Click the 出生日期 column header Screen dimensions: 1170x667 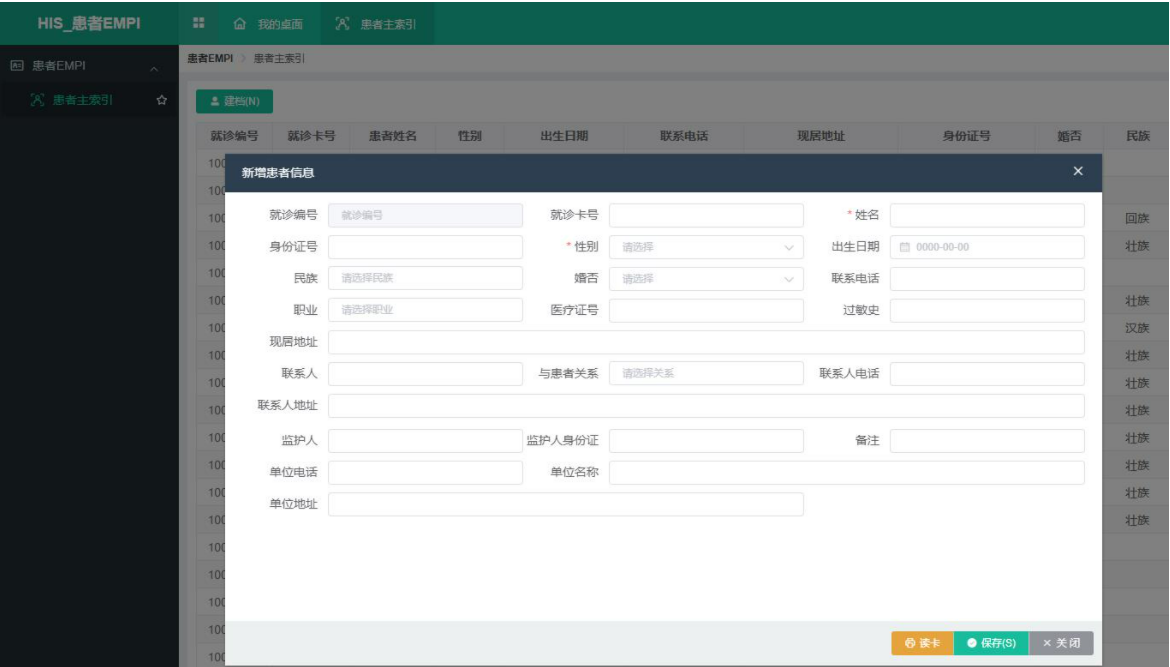click(x=564, y=136)
